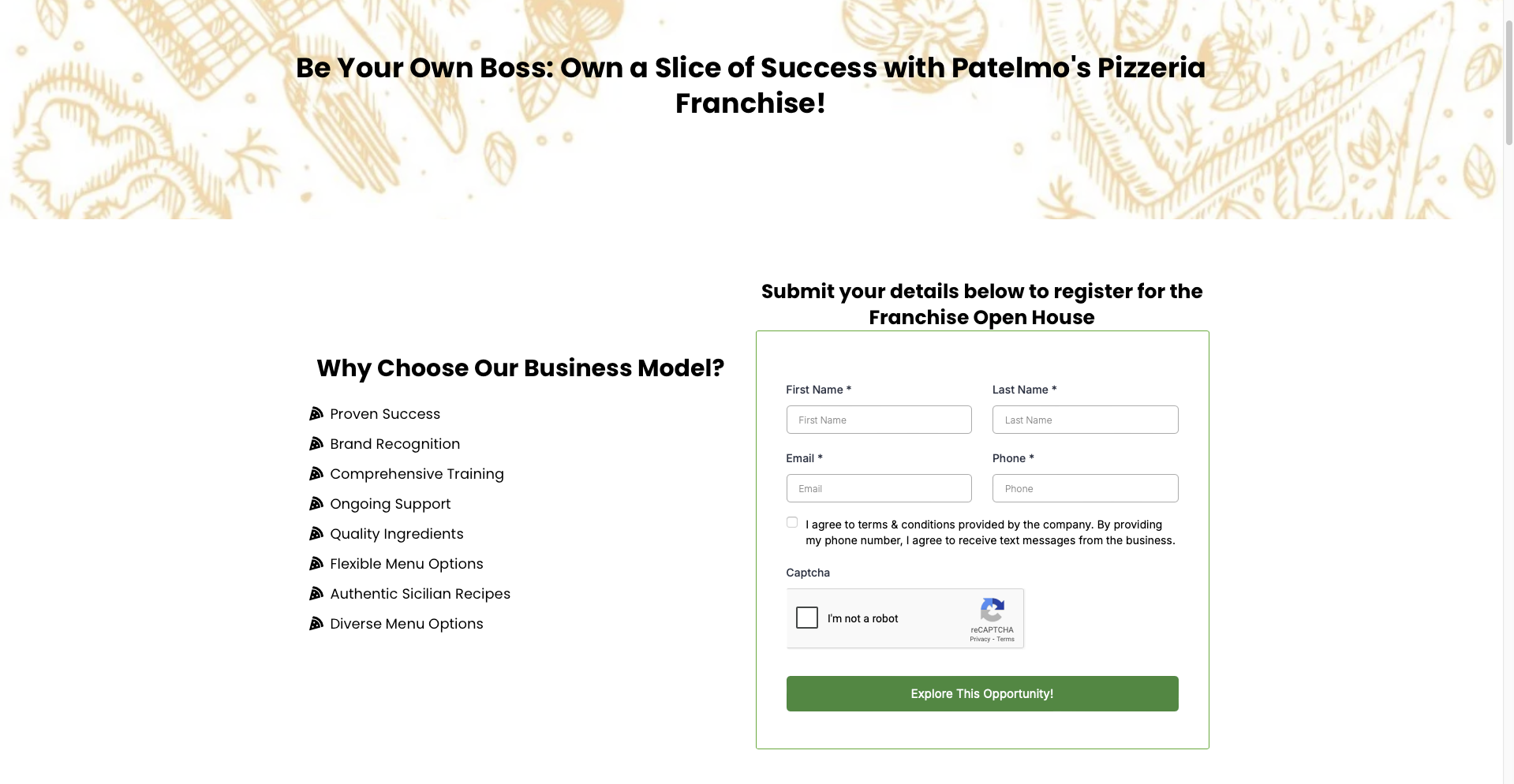
Task: Click the Franchise Open House form heading
Action: pyautogui.click(x=981, y=304)
